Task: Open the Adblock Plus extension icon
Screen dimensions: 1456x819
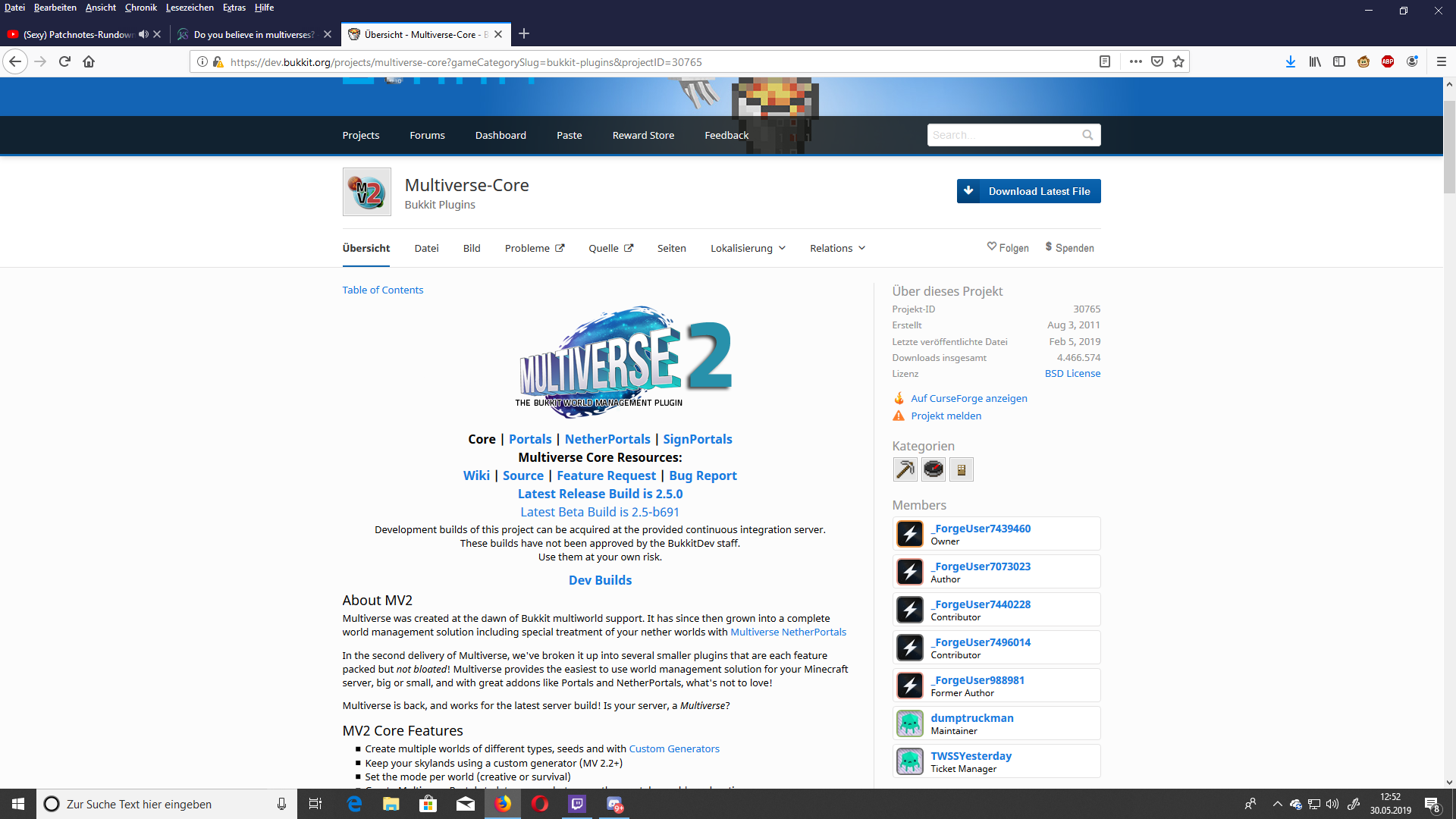Action: (x=1388, y=61)
